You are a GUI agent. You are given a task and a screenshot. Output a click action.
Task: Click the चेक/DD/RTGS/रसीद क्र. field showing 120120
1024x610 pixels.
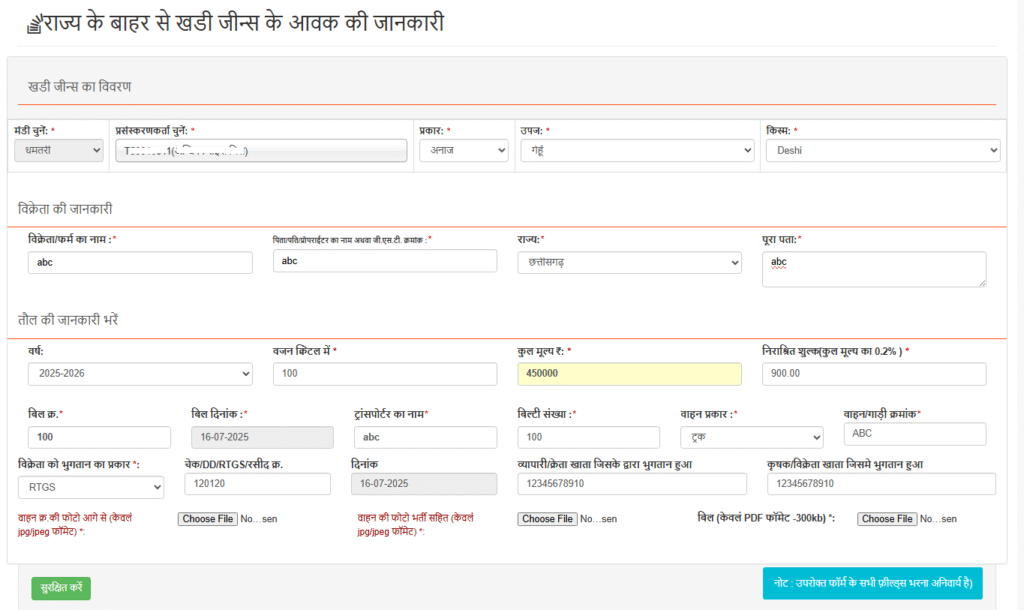click(257, 484)
